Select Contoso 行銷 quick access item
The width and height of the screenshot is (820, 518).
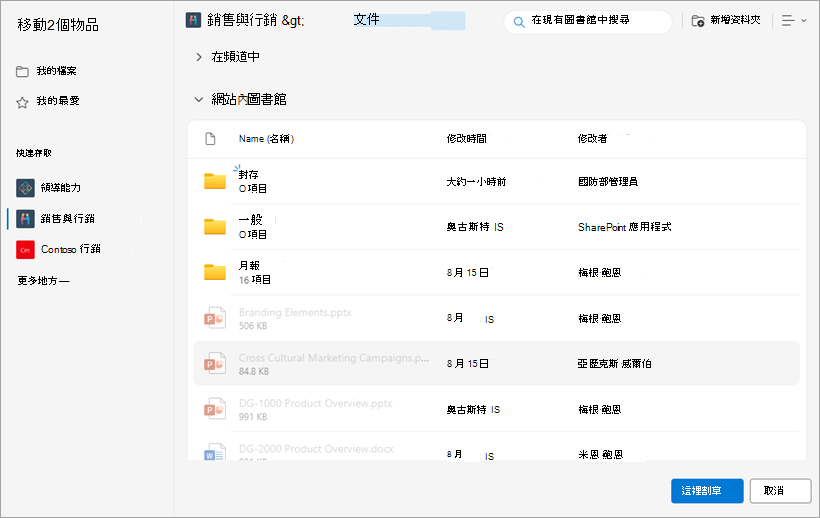[x=71, y=249]
